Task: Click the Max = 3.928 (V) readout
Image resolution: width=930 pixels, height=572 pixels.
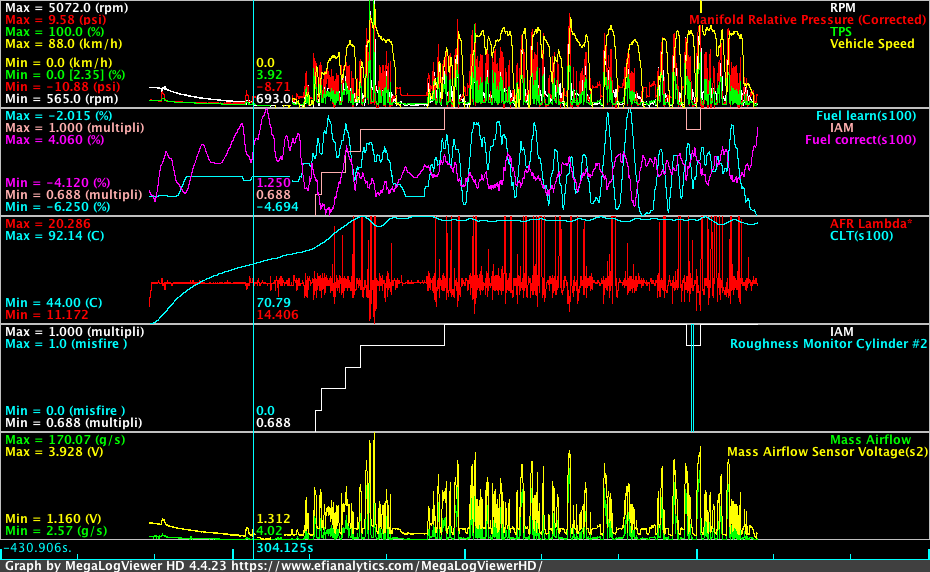Action: pyautogui.click(x=55, y=452)
